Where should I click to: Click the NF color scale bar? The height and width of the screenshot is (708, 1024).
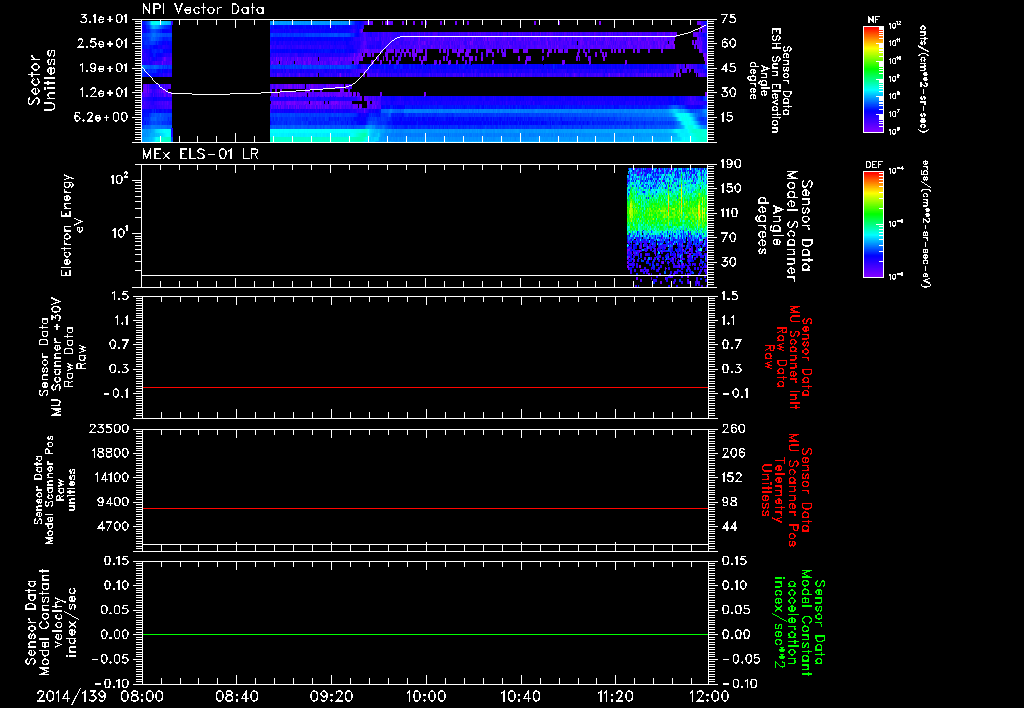tap(873, 79)
